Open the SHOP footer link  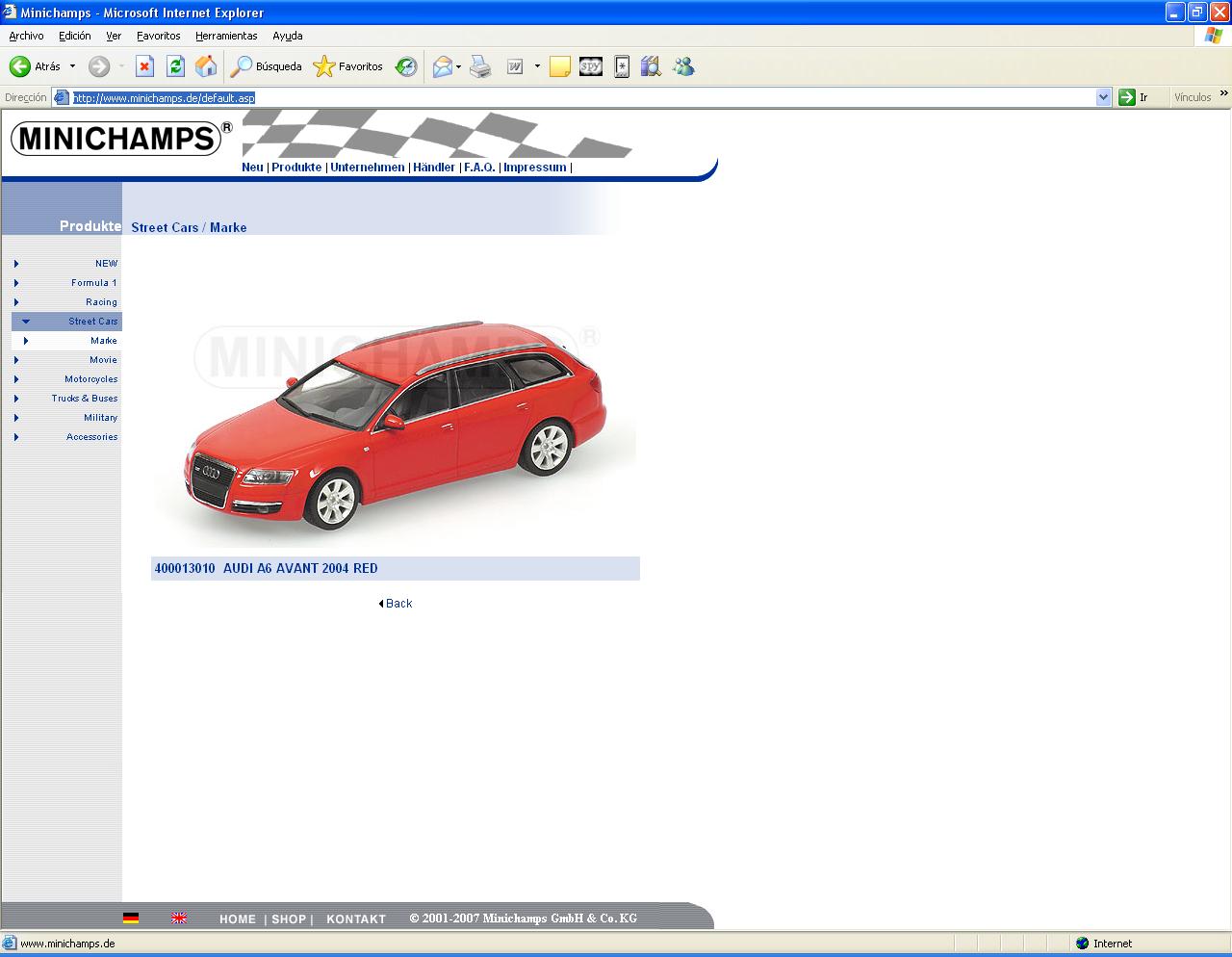click(289, 919)
